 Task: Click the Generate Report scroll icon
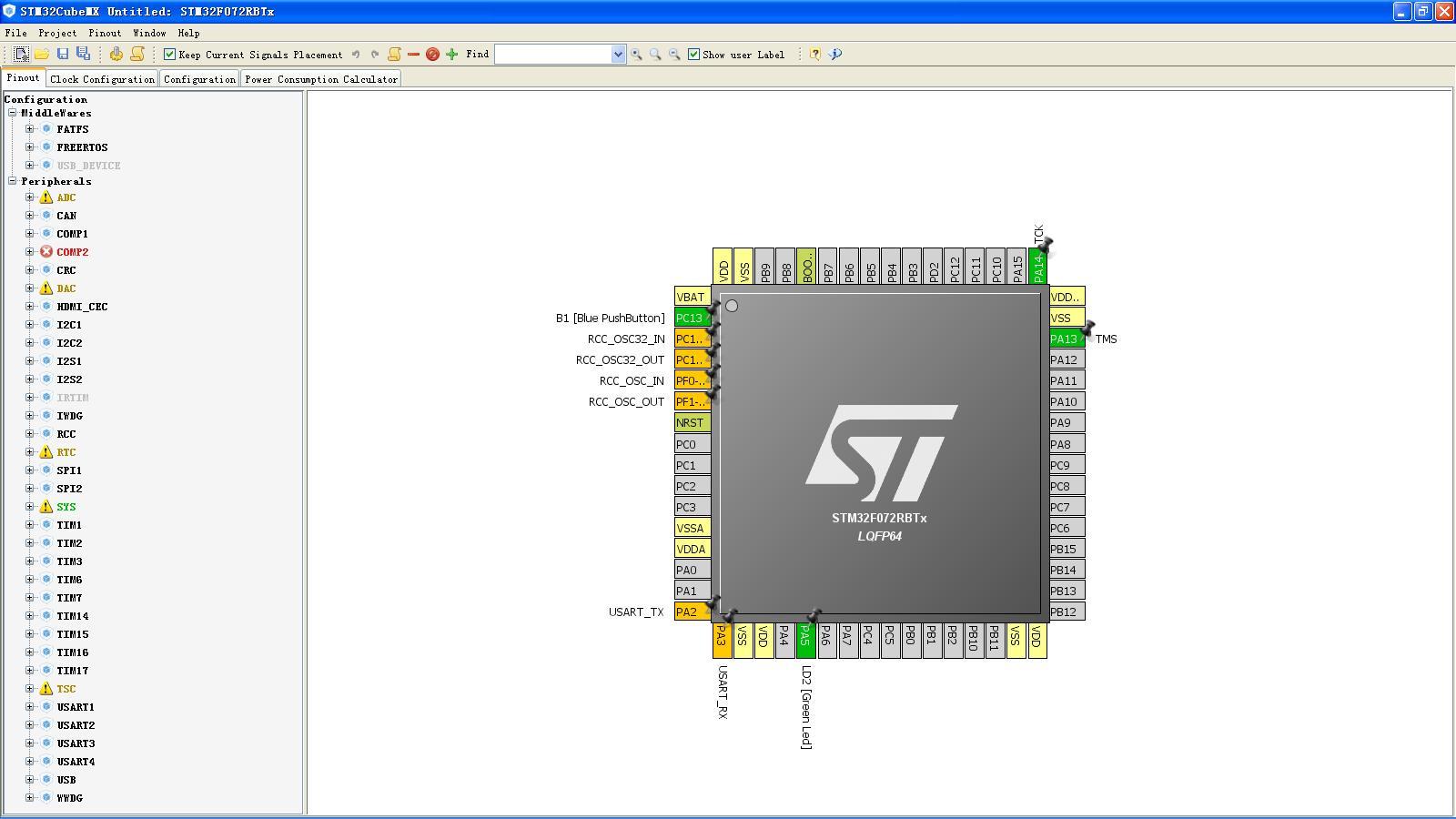click(137, 55)
